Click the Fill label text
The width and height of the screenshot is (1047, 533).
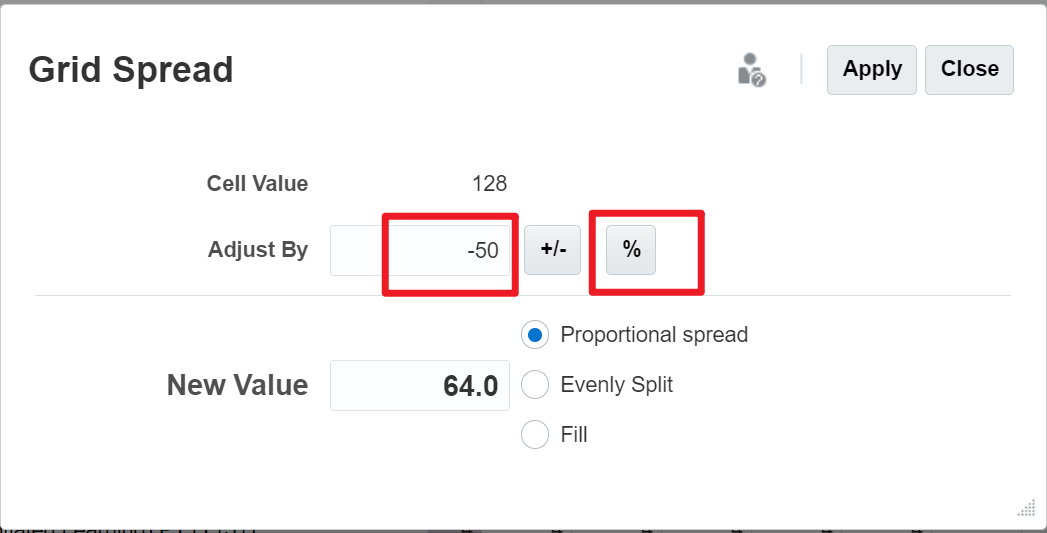(574, 435)
